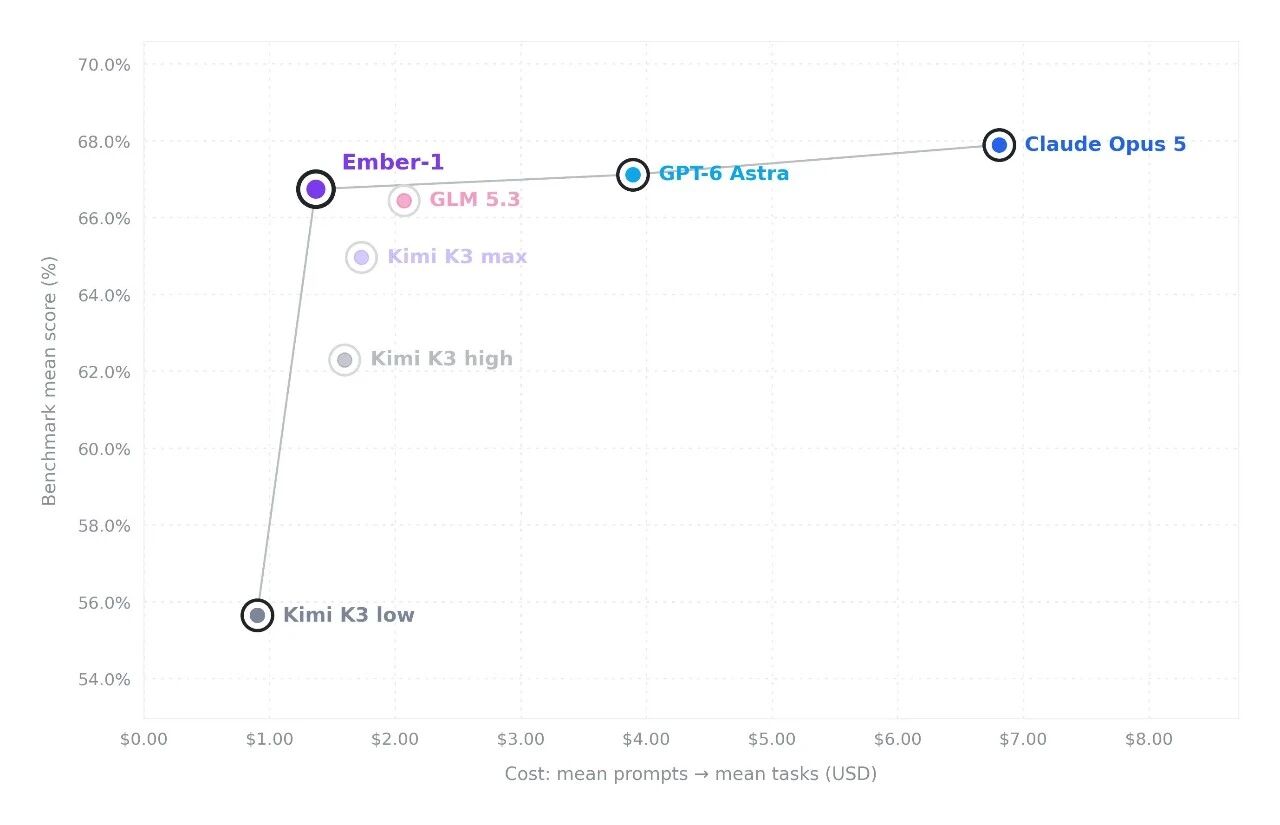This screenshot has width=1280, height=825.
Task: Select the Kimi K3 high data point
Action: point(345,360)
